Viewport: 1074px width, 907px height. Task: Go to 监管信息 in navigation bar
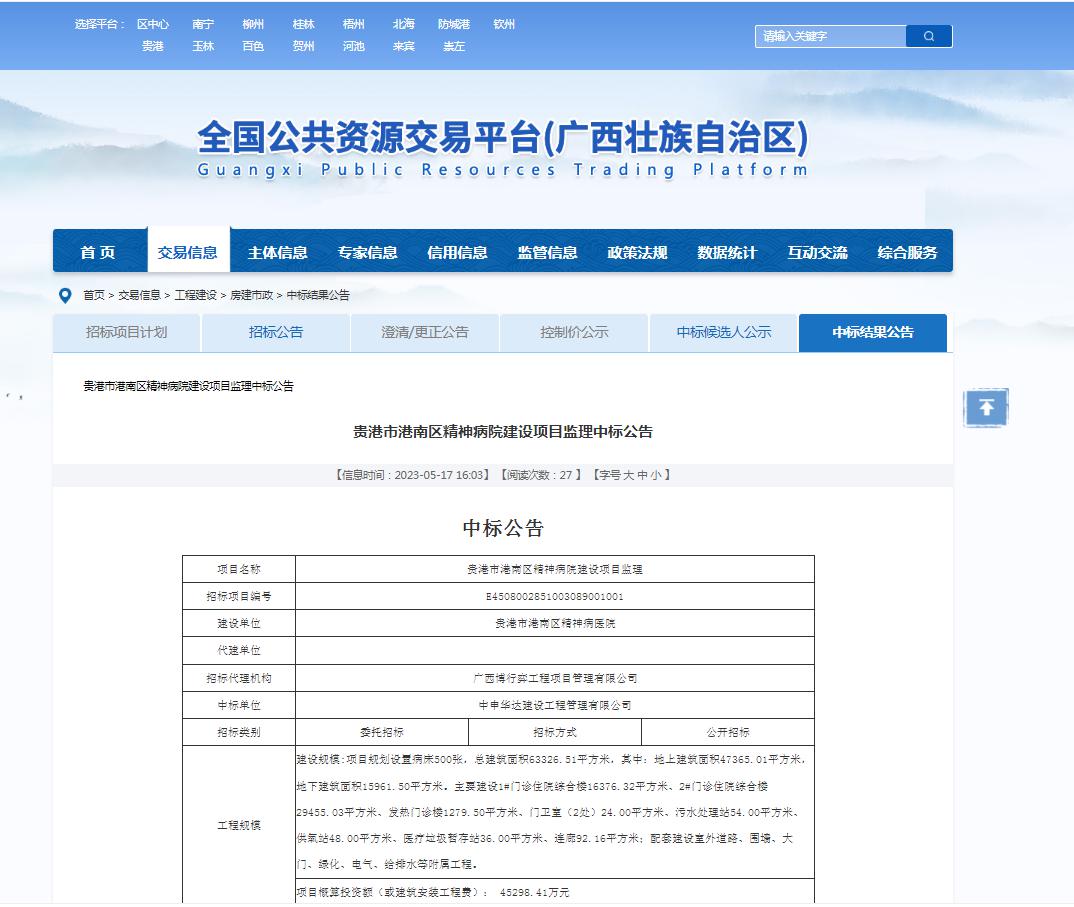pyautogui.click(x=547, y=253)
